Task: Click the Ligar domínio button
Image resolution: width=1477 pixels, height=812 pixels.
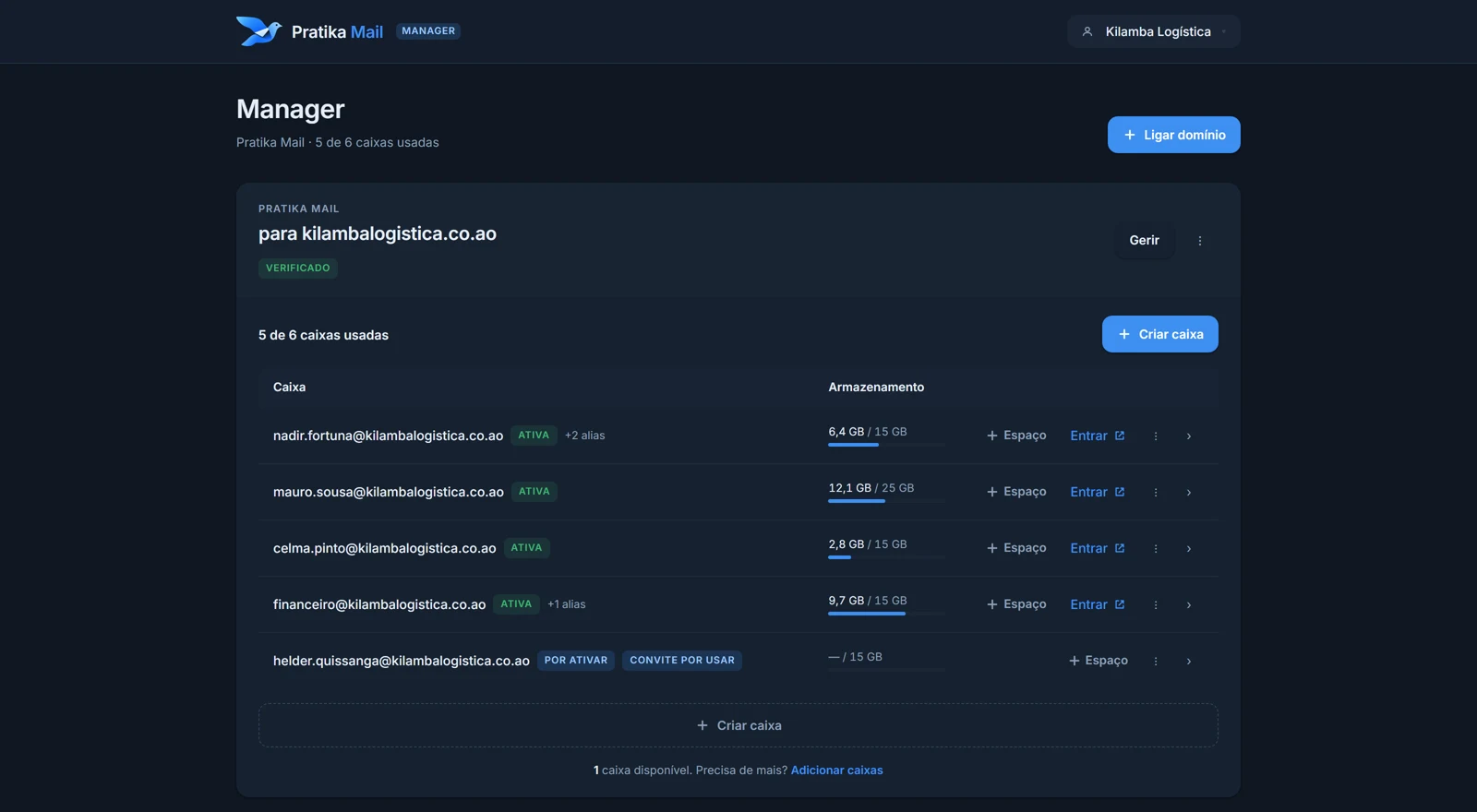Action: click(x=1173, y=135)
